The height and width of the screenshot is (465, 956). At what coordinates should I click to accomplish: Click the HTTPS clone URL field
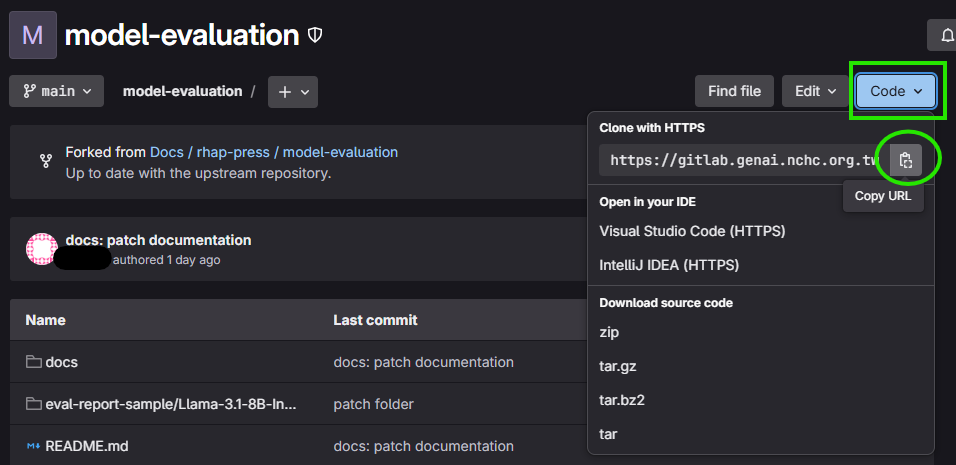pyautogui.click(x=744, y=160)
